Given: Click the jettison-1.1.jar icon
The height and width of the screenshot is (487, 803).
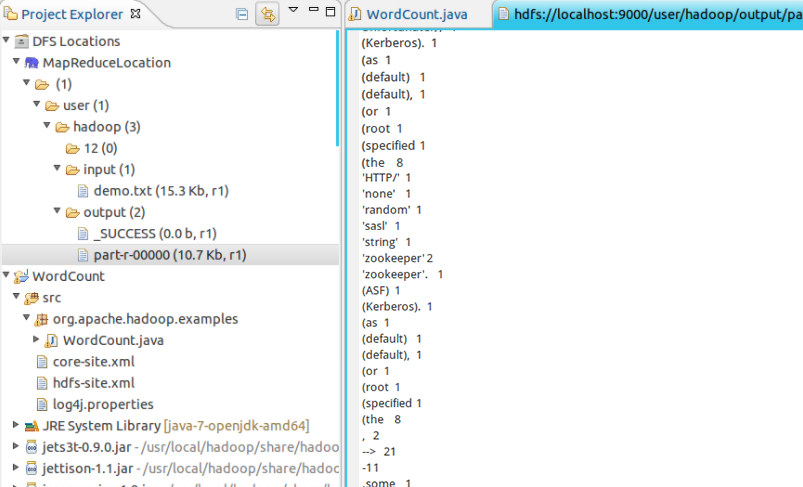Looking at the screenshot, I should coord(32,469).
